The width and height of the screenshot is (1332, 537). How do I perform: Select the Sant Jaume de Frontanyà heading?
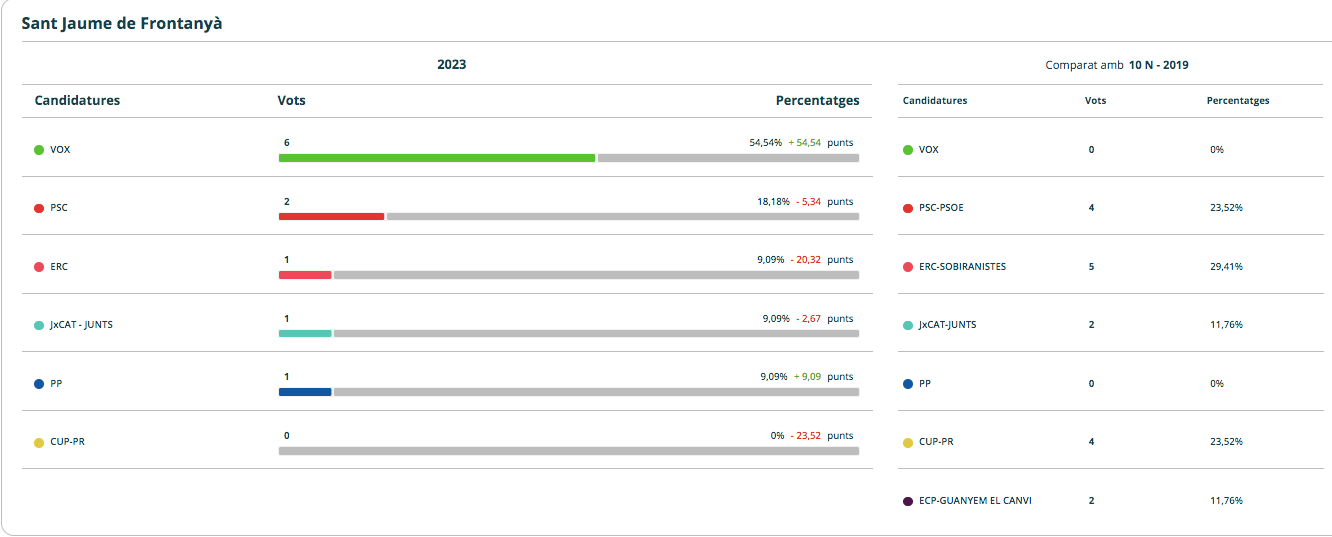point(122,23)
